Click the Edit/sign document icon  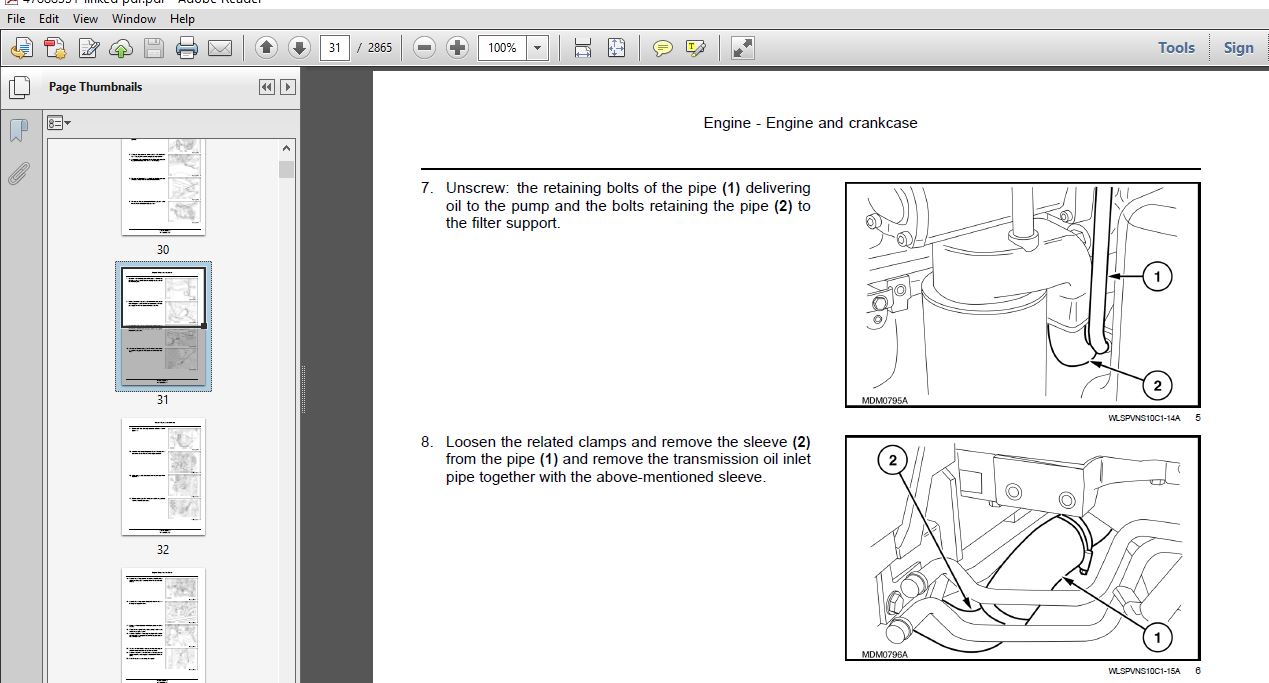[89, 47]
